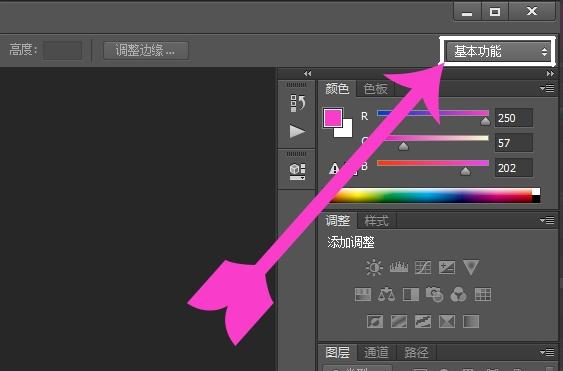Collapse the icon dock using double arrows
Viewport: 563px width, 371px height.
[x=307, y=73]
